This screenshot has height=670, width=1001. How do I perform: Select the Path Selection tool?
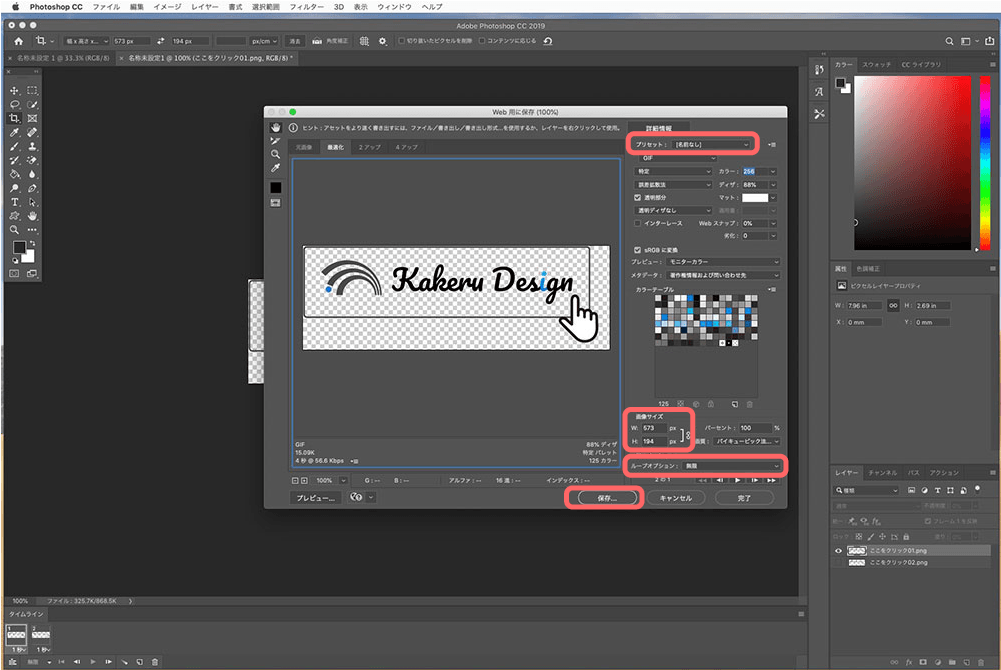click(33, 202)
